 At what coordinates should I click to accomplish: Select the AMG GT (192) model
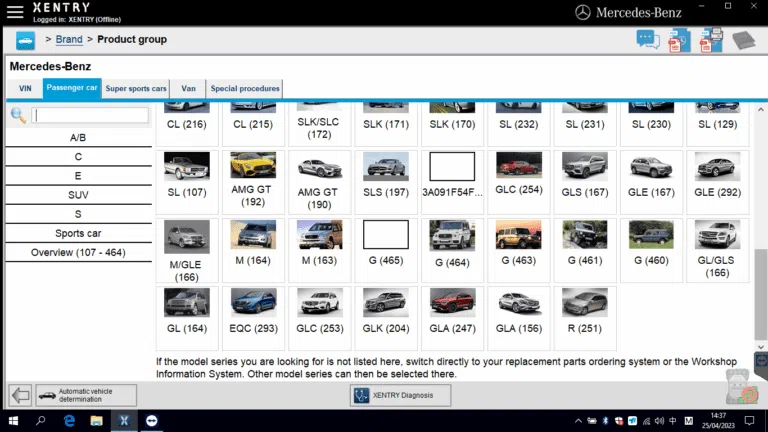pos(253,182)
